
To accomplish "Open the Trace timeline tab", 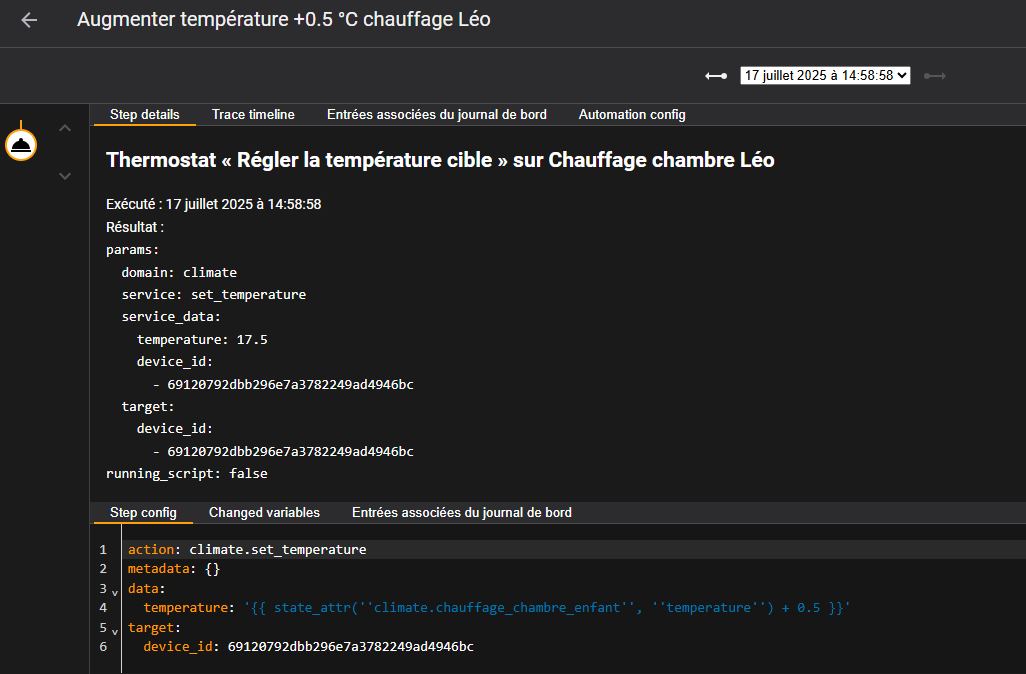I will (x=253, y=115).
